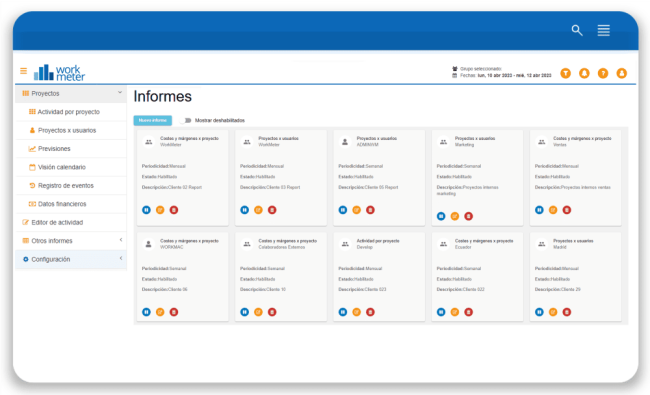Open the orange filter funnel icon
Viewport: 650px width, 395px height.
(565, 73)
